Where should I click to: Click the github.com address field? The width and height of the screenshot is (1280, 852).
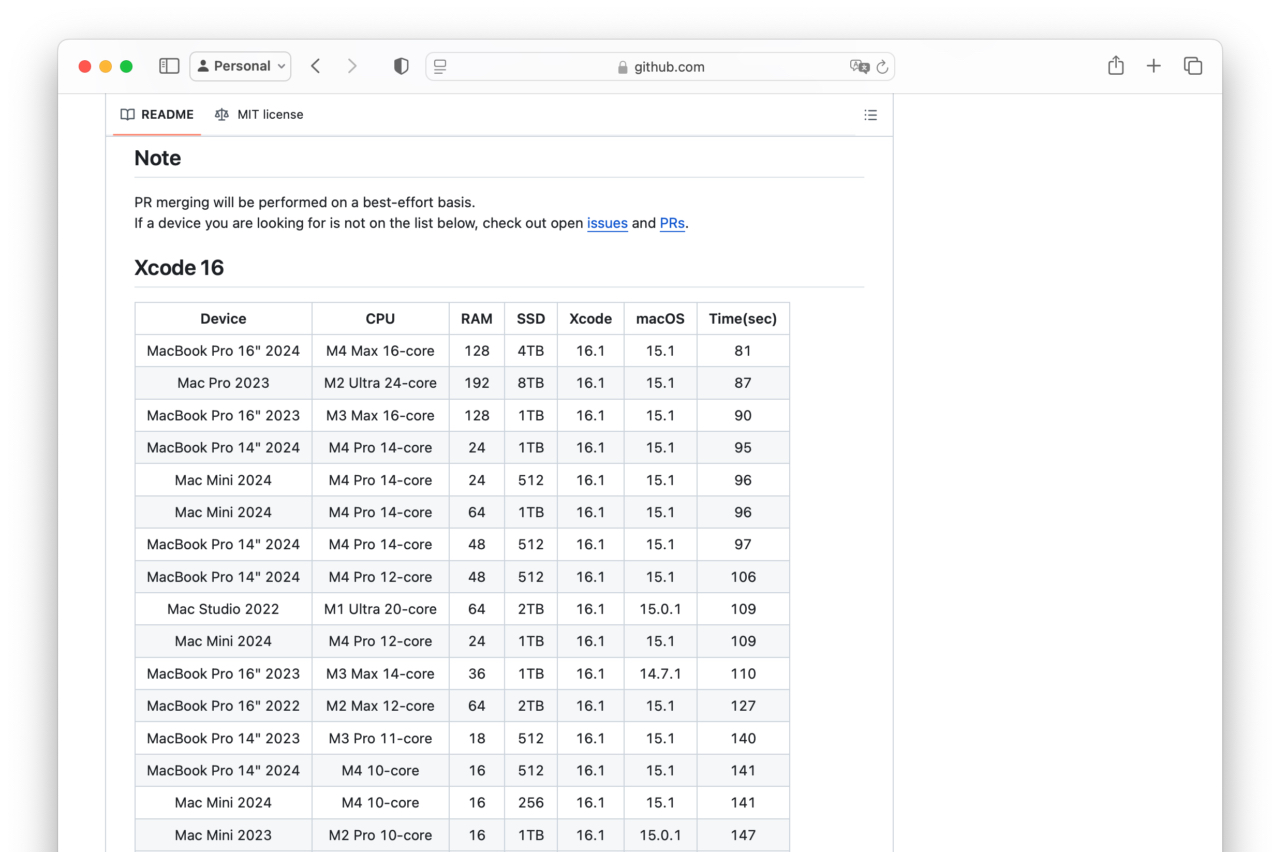660,67
